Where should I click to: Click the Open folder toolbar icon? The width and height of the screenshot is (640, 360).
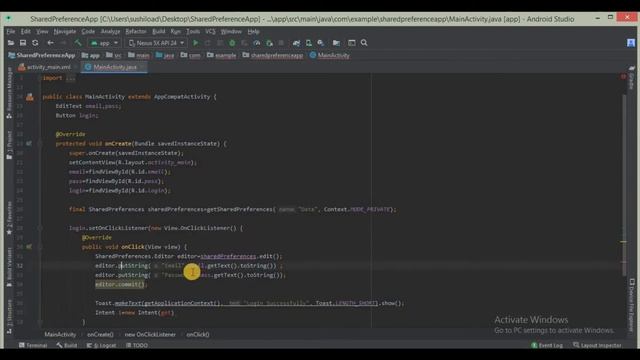click(11, 43)
